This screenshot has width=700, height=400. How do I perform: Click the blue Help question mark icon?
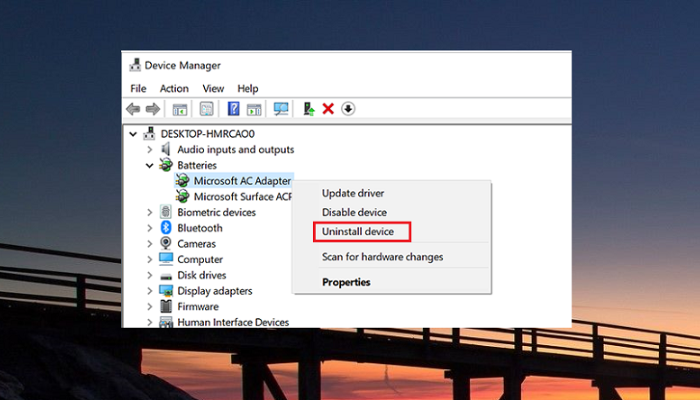(x=233, y=109)
